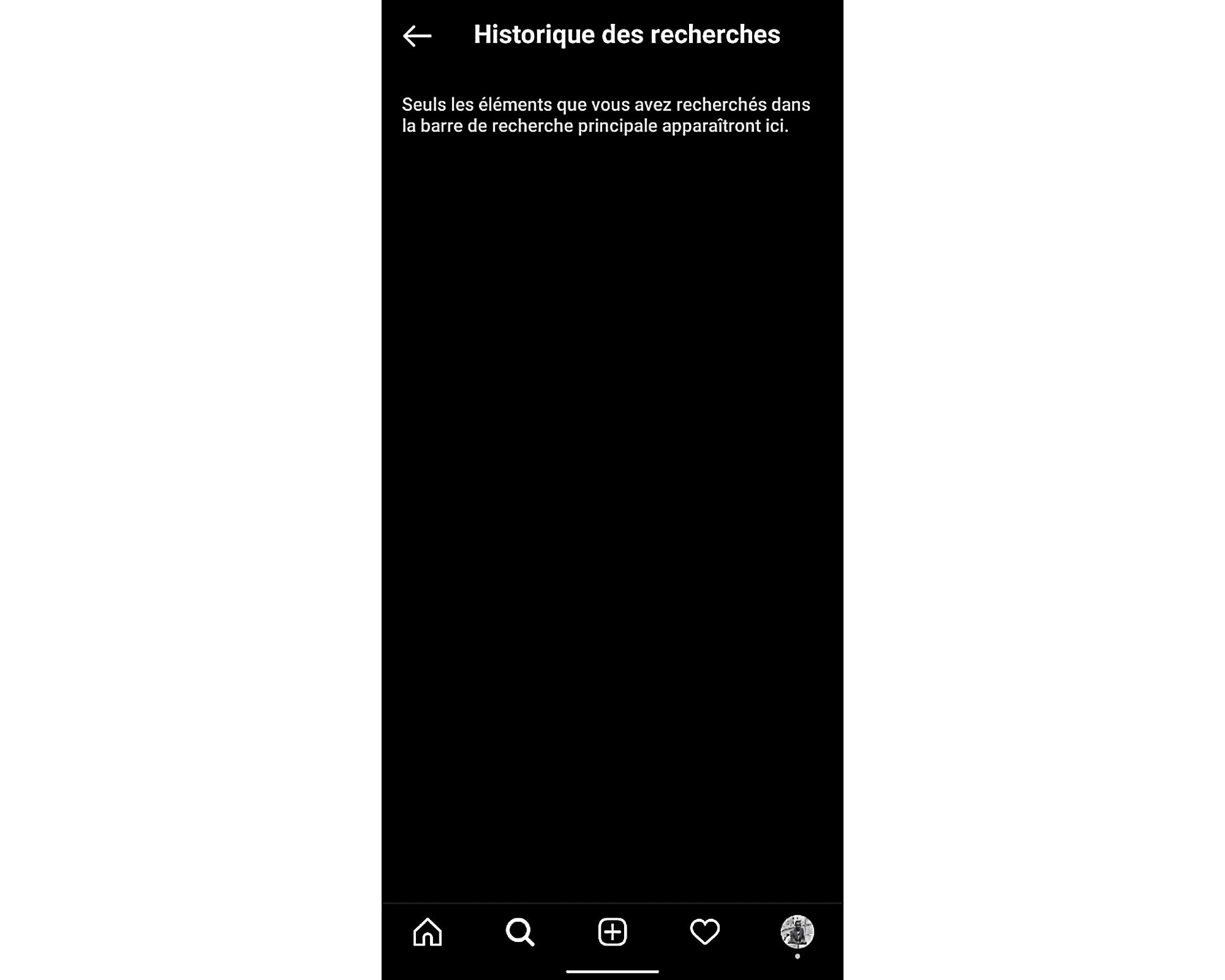Open the Notifications heart icon
The image size is (1225, 980).
click(x=704, y=932)
